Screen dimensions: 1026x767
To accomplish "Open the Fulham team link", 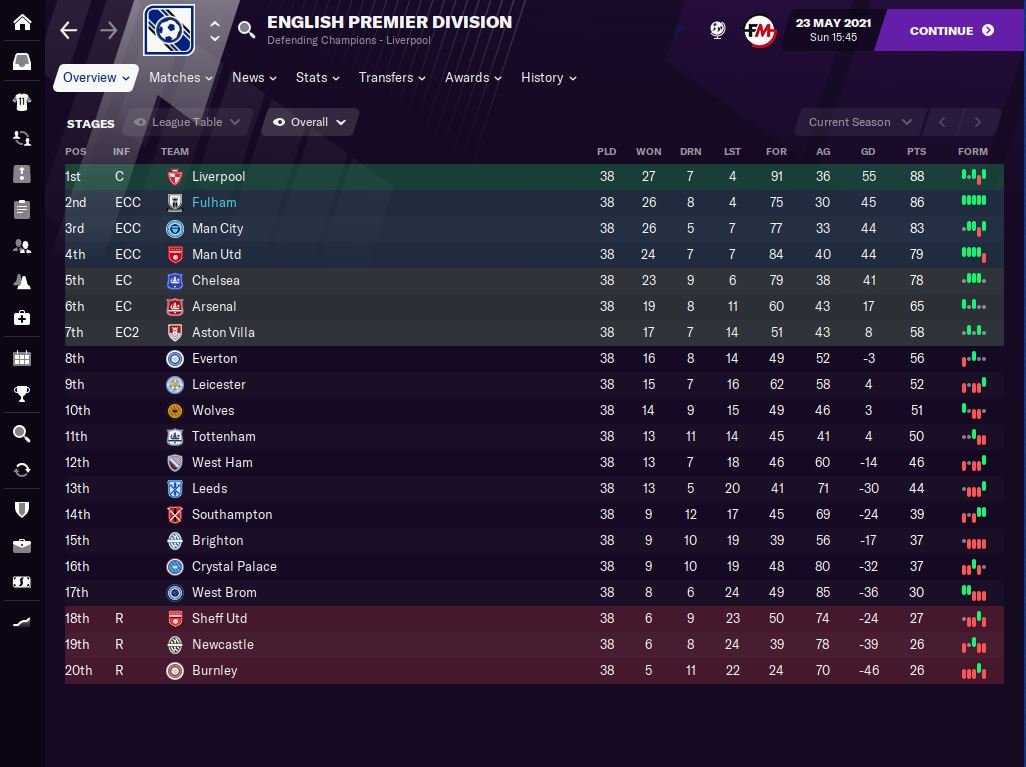I will tap(214, 202).
